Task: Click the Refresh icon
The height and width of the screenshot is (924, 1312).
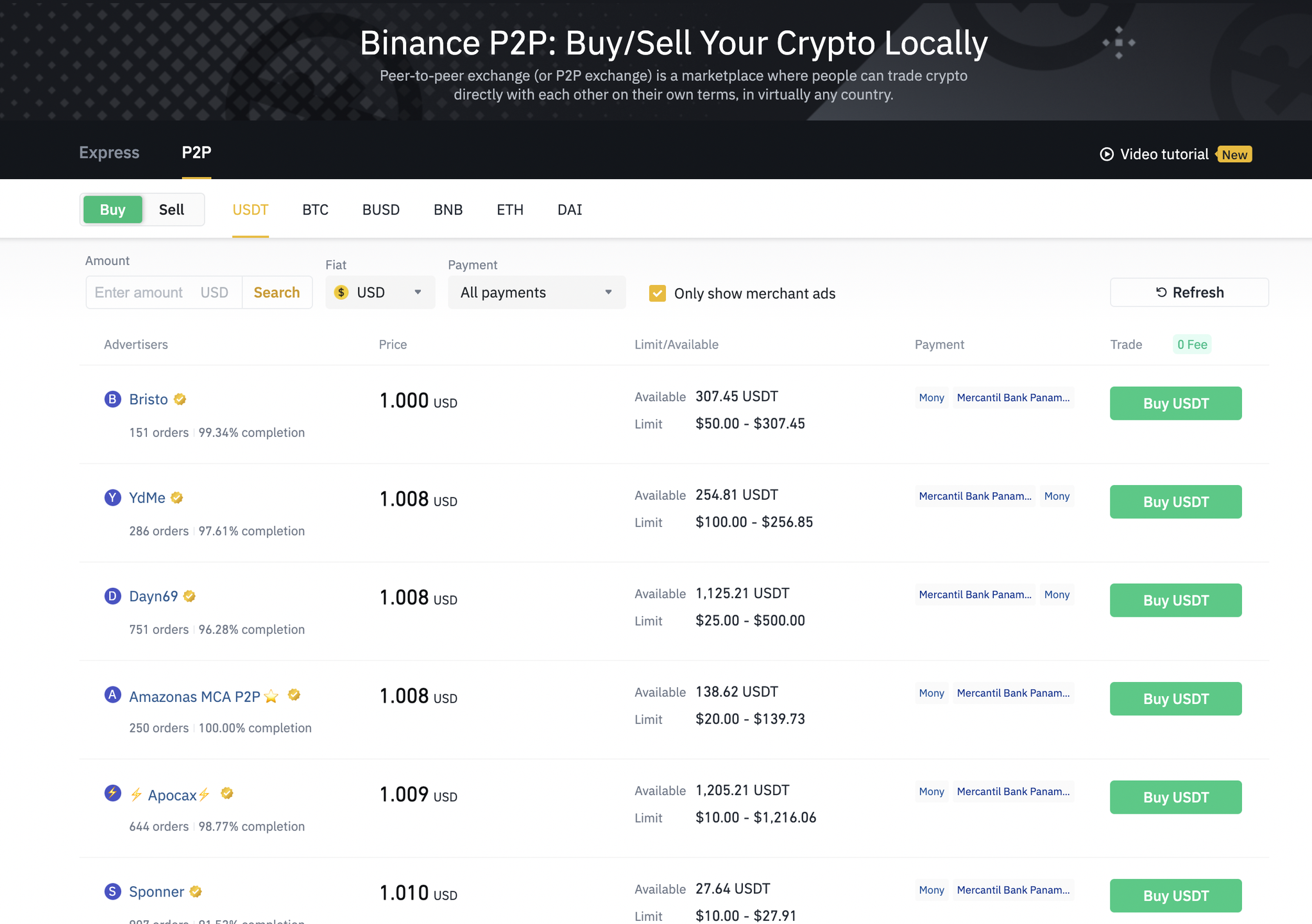Action: (x=1160, y=292)
